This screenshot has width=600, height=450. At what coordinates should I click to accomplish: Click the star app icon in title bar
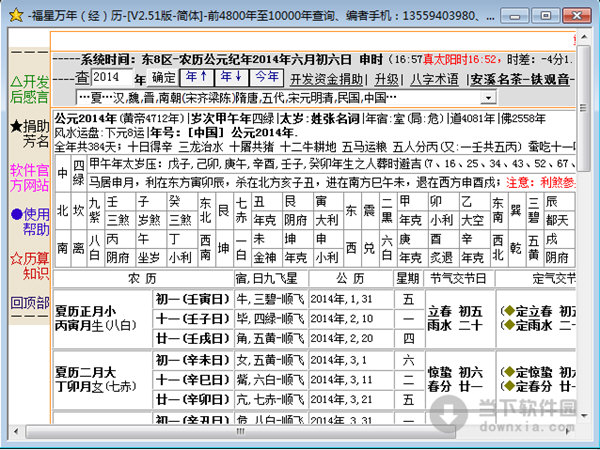[12, 10]
